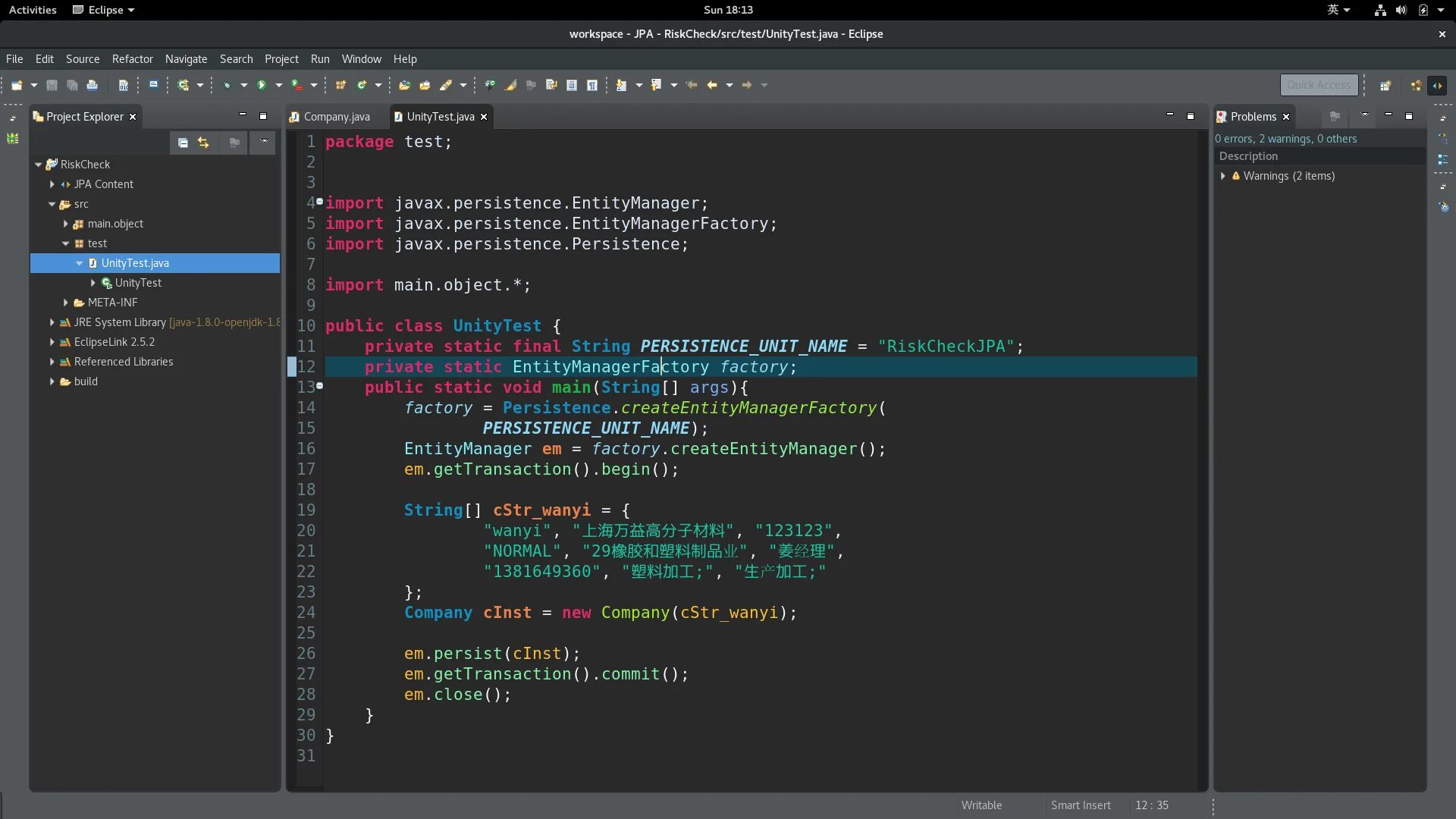Open the Activities overview
1456x819 pixels.
coord(33,10)
